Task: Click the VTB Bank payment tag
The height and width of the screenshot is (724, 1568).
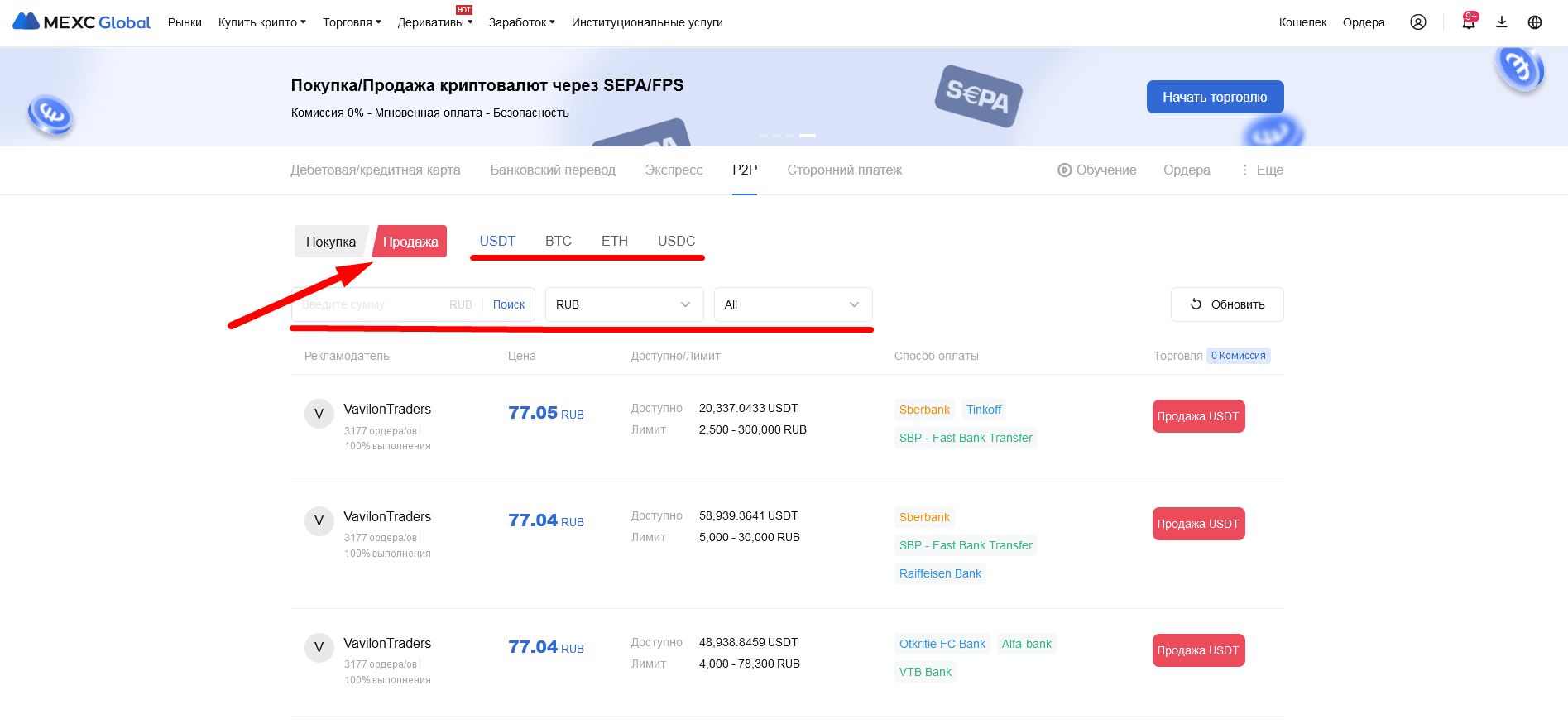Action: click(x=925, y=672)
